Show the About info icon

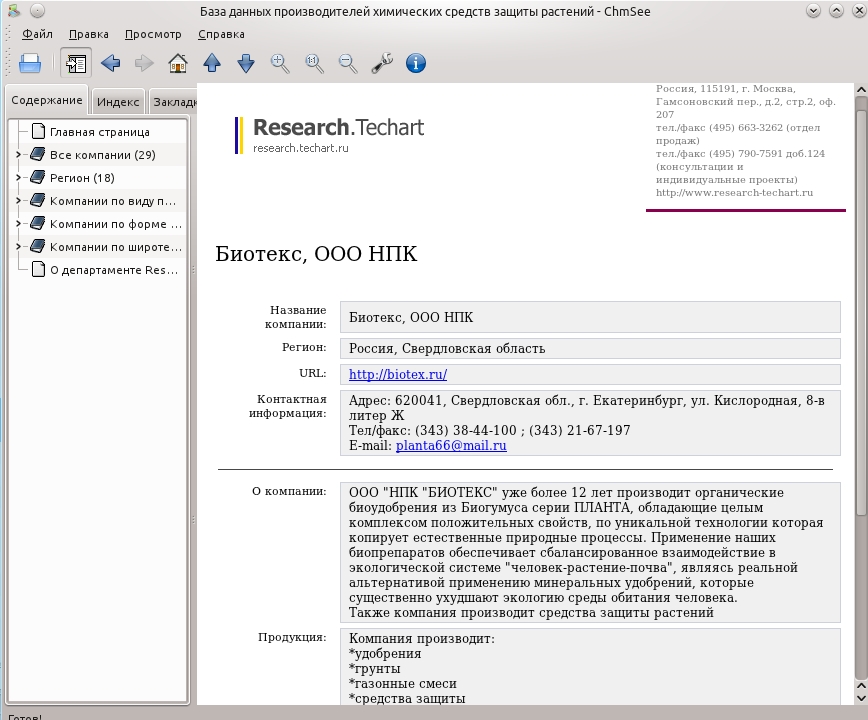(x=416, y=63)
